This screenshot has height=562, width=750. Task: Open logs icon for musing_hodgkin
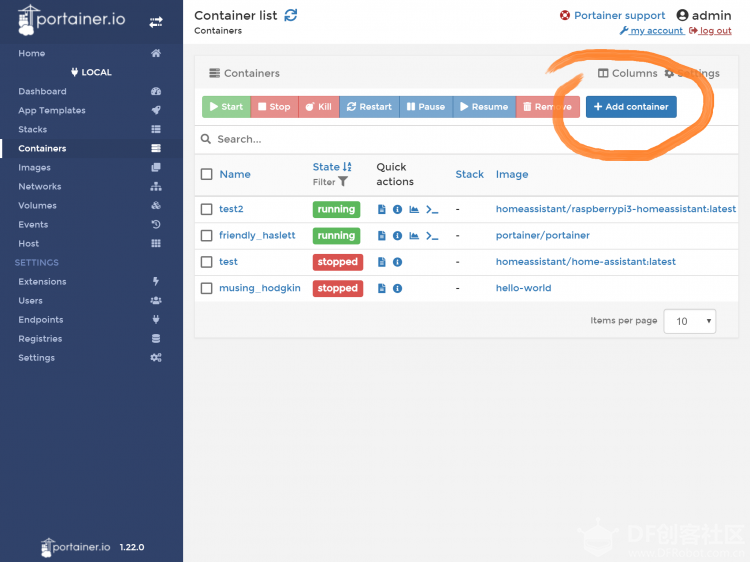pos(381,288)
